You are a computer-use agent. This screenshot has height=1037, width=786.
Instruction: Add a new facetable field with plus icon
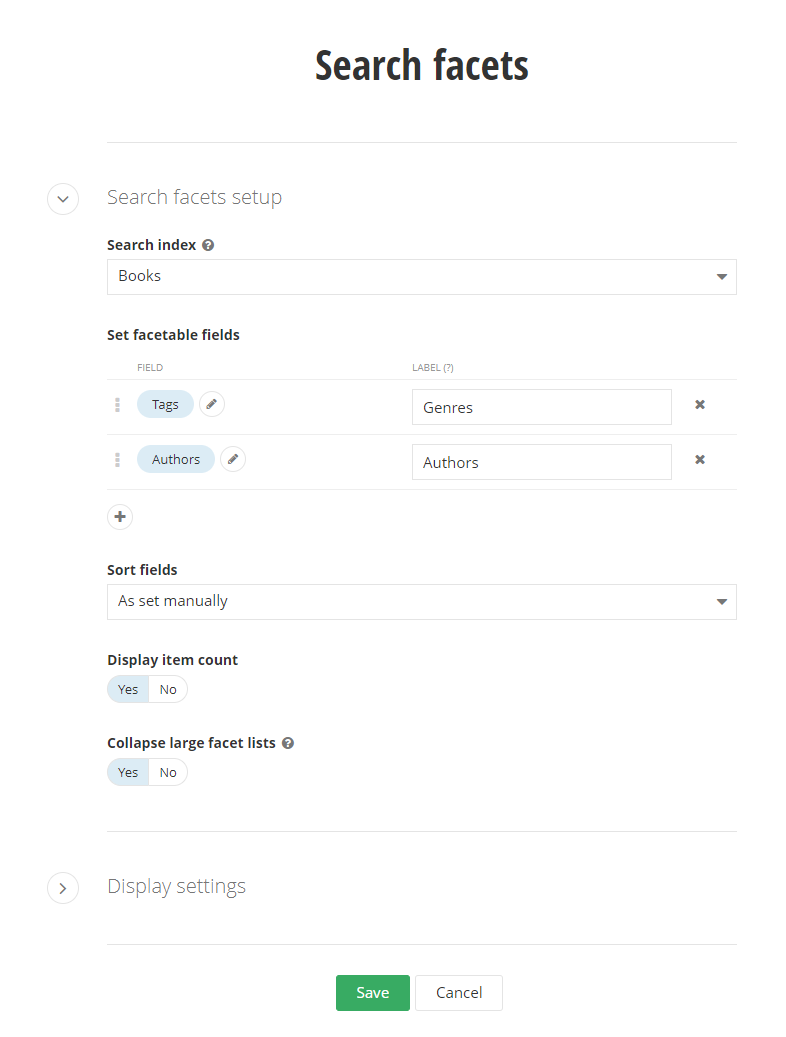120,517
